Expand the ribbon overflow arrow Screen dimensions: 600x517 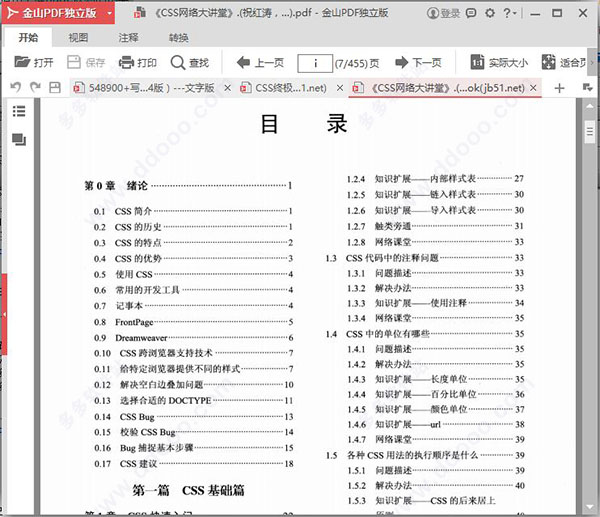coord(592,62)
